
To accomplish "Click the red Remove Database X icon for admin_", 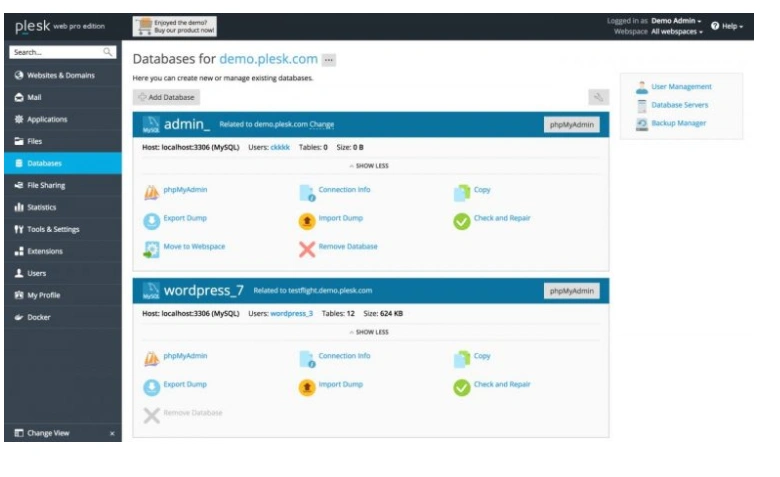I will coord(307,249).
